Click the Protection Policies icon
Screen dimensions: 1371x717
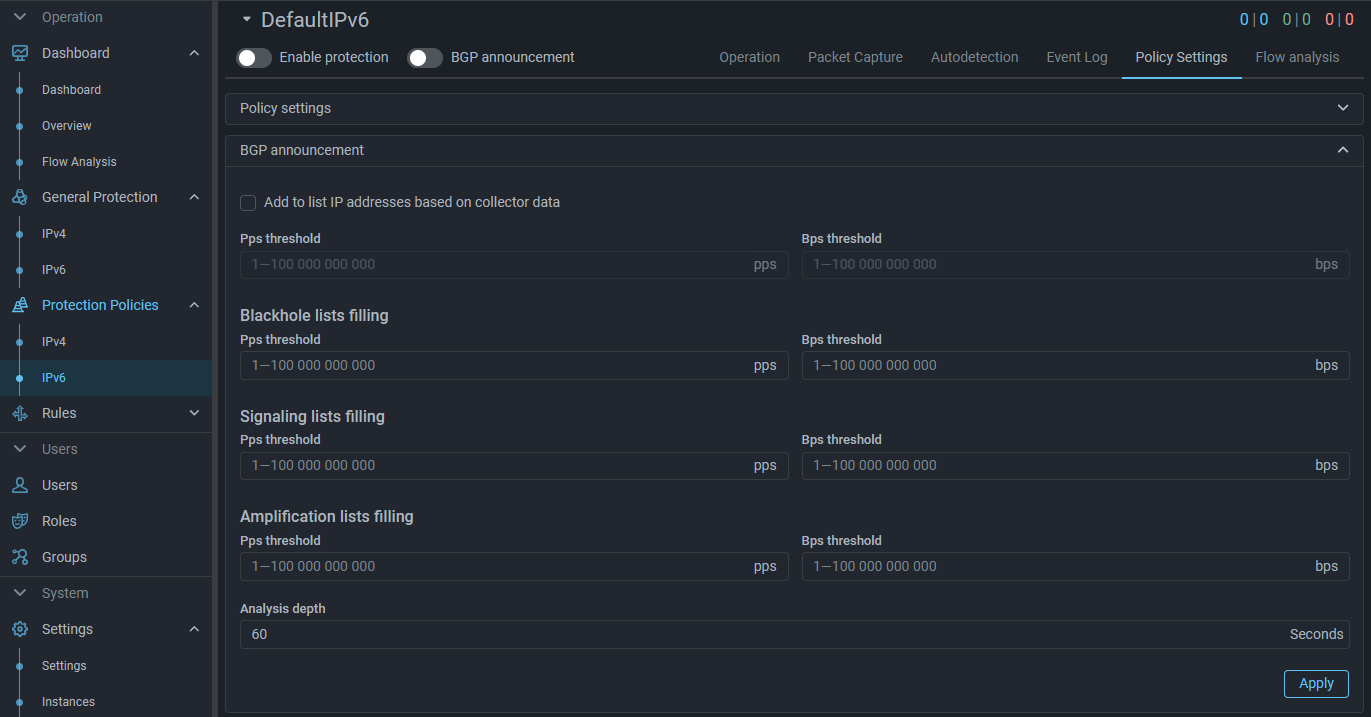click(20, 305)
